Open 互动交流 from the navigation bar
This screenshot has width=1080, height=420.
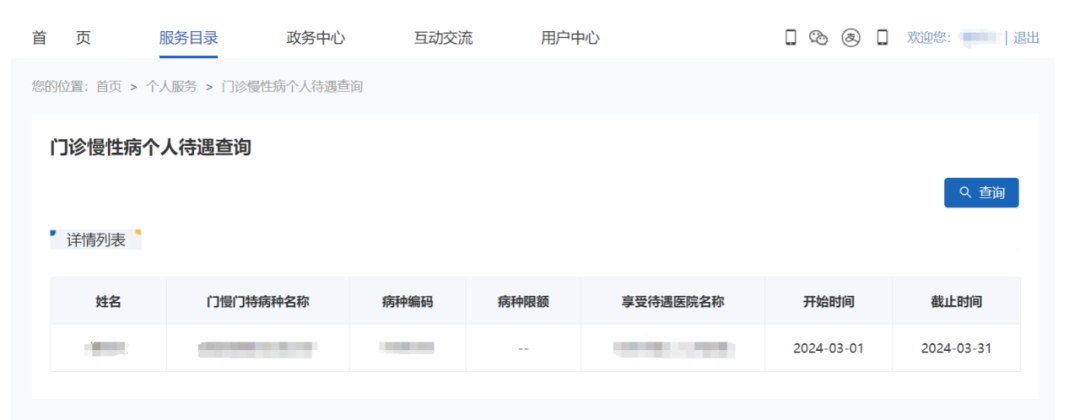(x=443, y=38)
